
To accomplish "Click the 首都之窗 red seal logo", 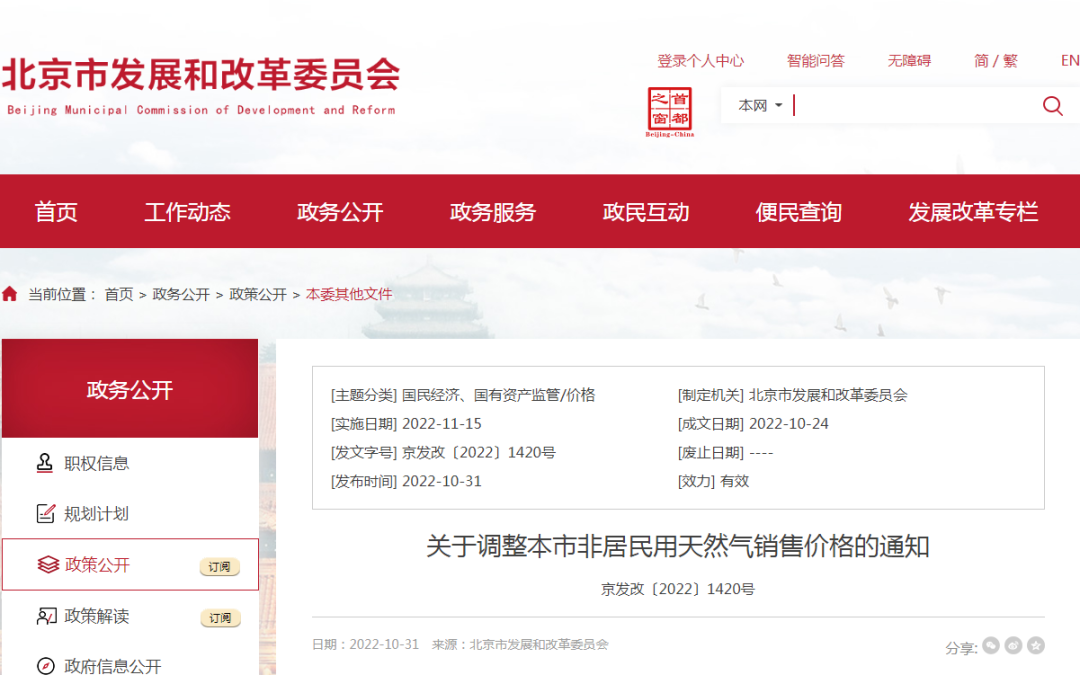I will point(670,110).
